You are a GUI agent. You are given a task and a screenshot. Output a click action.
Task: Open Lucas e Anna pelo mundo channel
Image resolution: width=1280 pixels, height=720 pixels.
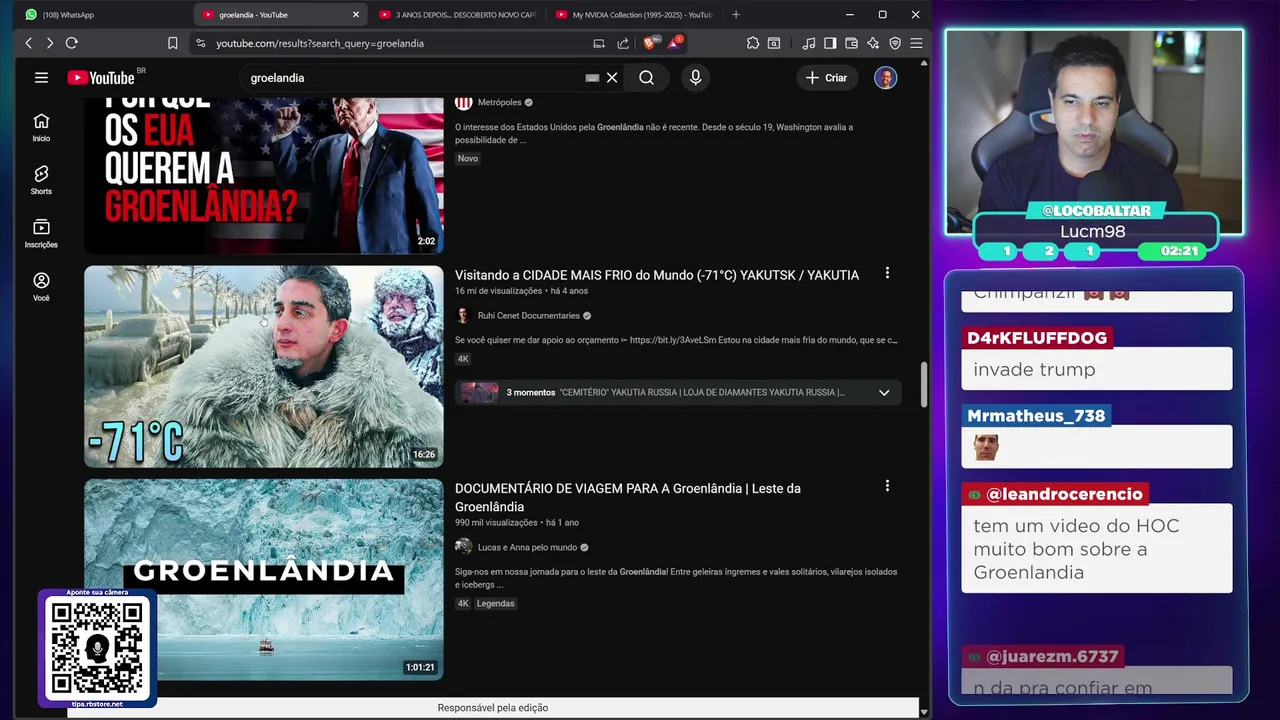527,547
